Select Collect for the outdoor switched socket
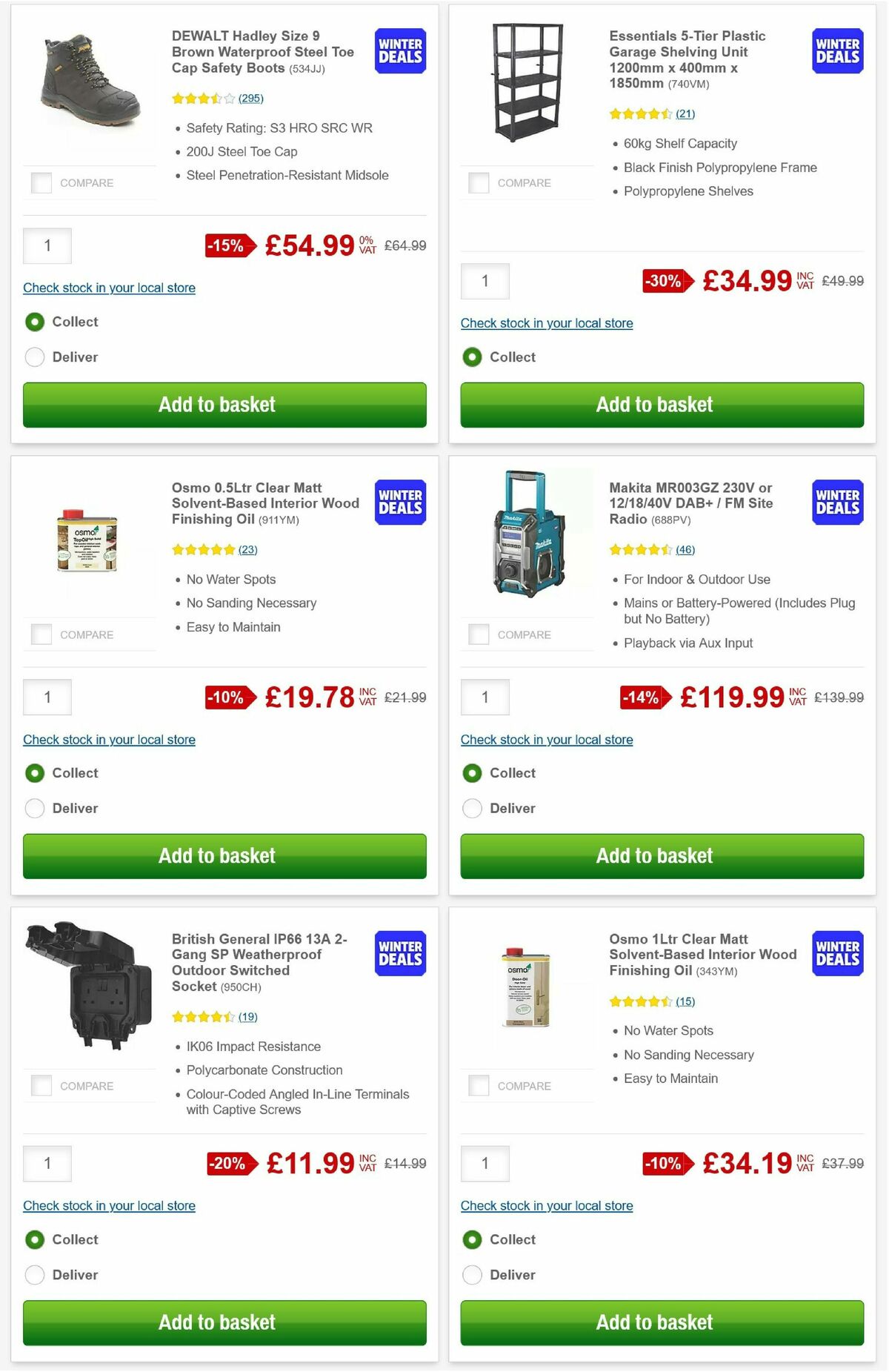The height and width of the screenshot is (1372, 889). (x=35, y=1239)
